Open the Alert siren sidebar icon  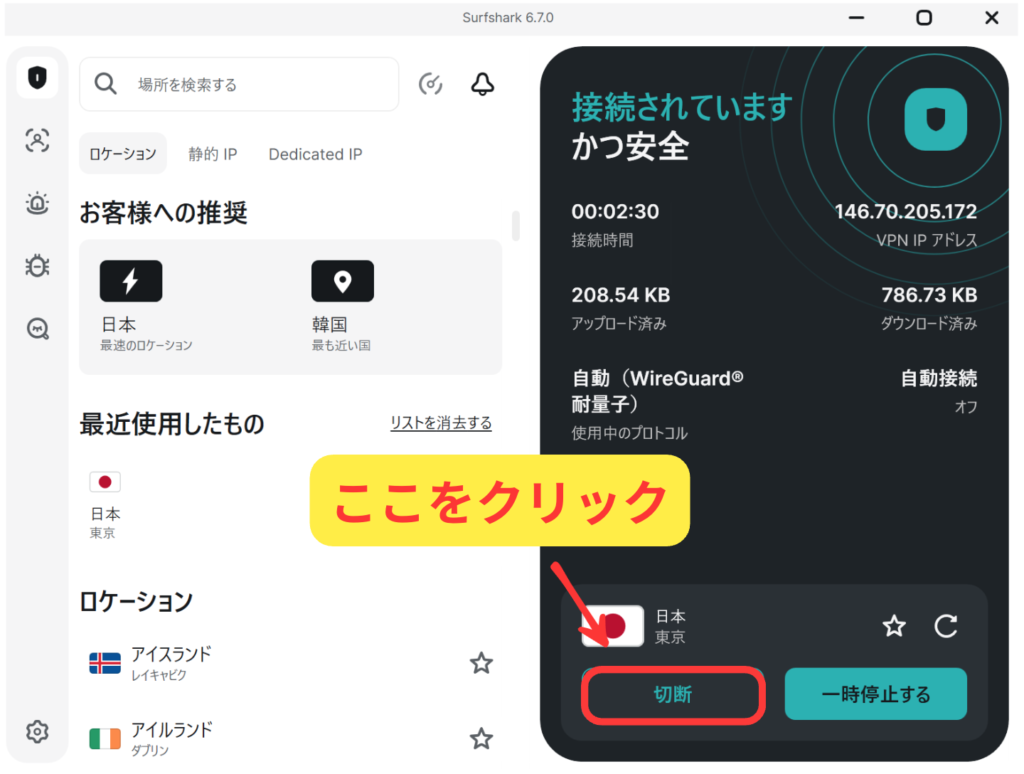pyautogui.click(x=37, y=204)
